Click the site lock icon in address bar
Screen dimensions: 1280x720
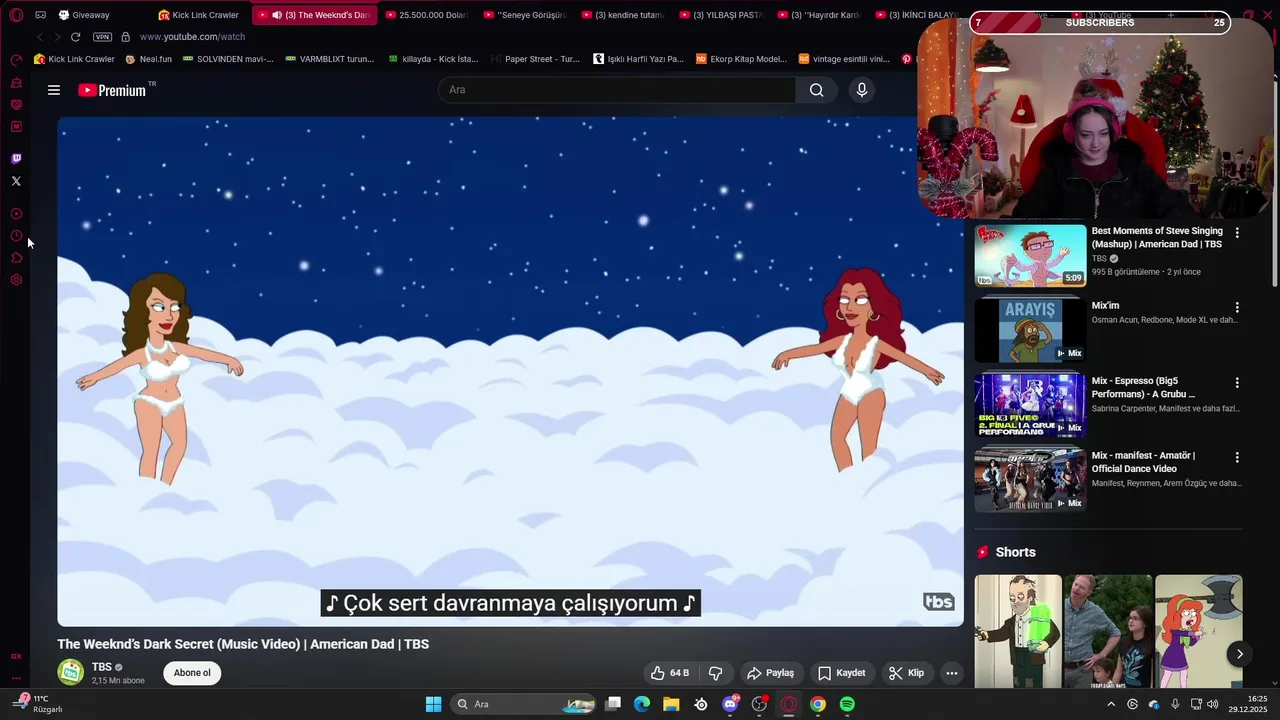(125, 37)
